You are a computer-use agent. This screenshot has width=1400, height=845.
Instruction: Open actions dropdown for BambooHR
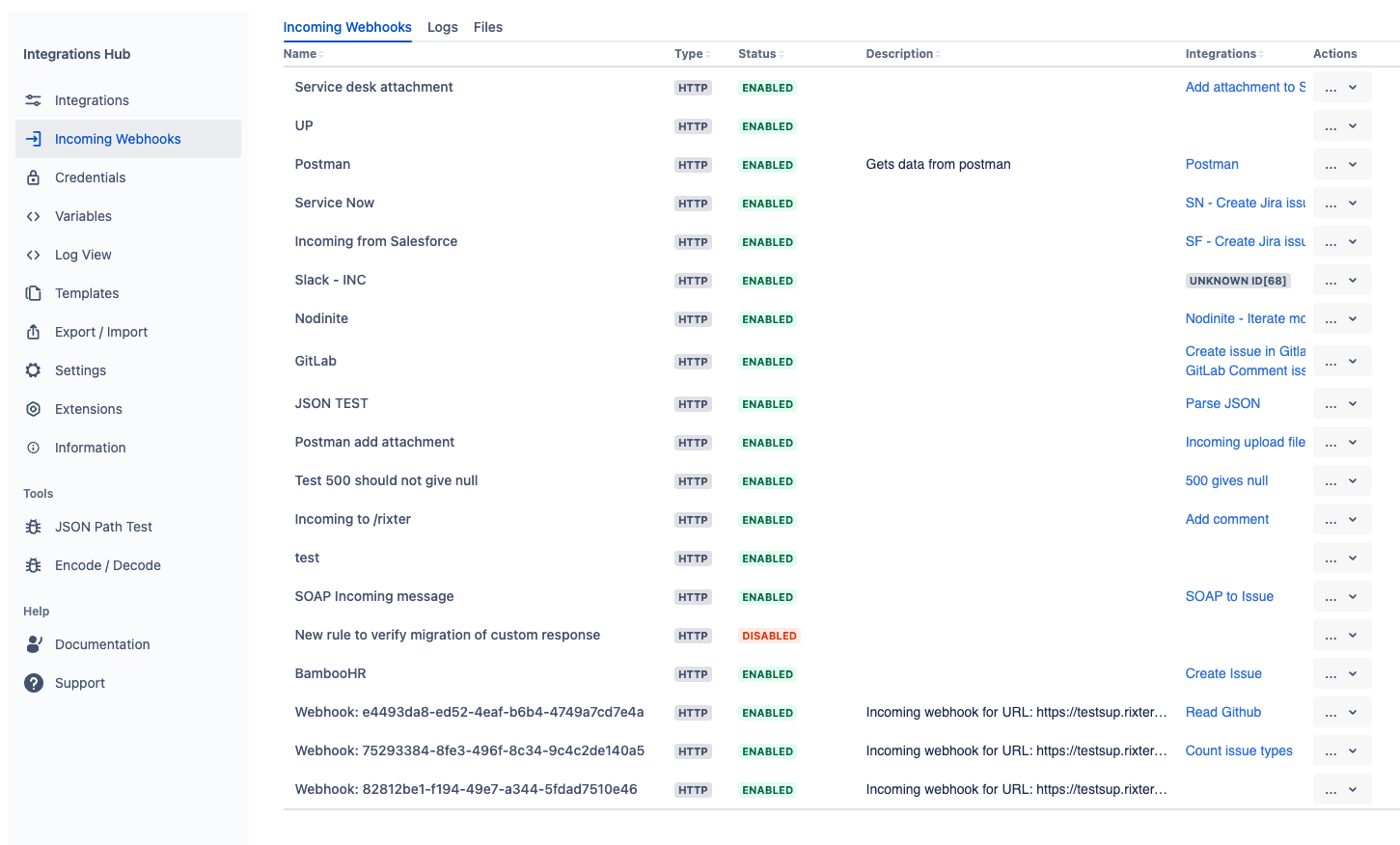(x=1342, y=673)
